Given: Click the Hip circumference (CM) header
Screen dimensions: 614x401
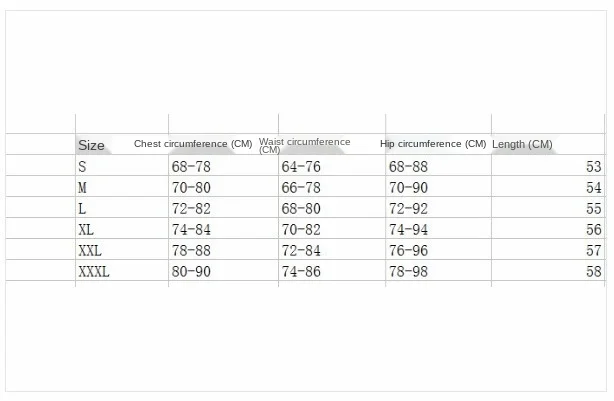Looking at the screenshot, I should (433, 144).
